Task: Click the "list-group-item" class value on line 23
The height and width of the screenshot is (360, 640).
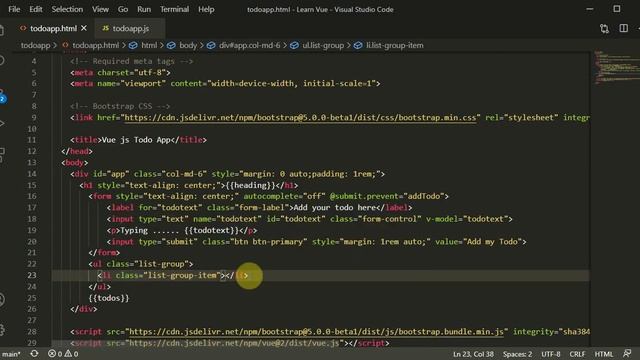Action: pyautogui.click(x=182, y=276)
